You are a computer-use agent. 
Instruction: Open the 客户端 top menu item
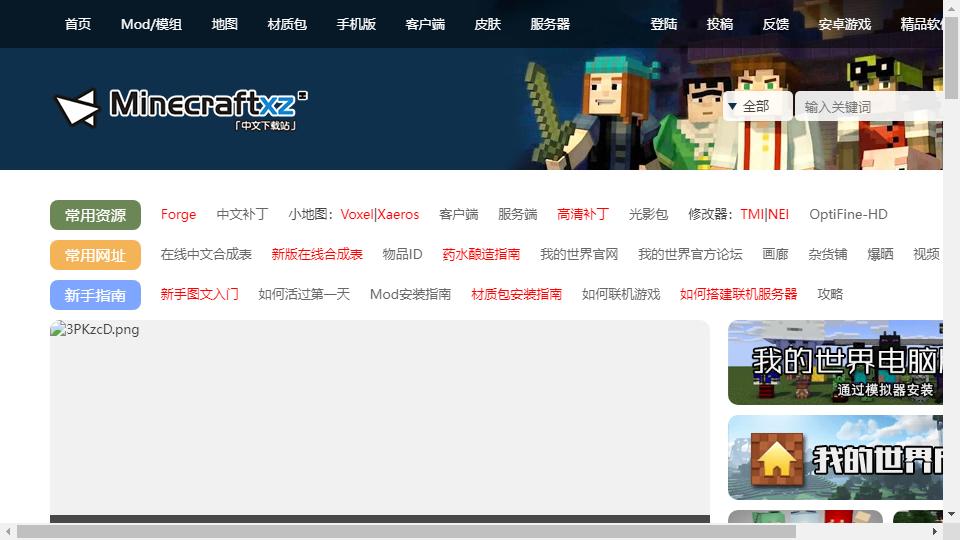[x=425, y=24]
